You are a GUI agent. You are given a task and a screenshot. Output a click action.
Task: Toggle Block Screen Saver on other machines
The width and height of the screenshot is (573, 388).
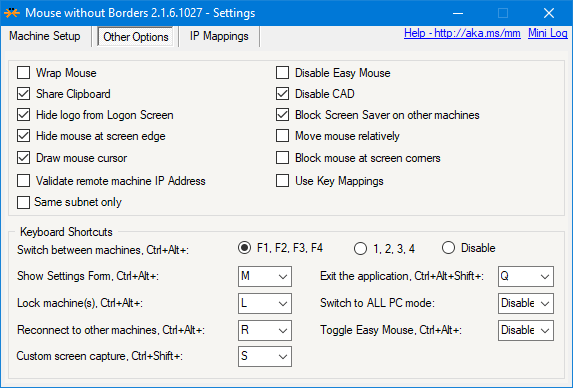click(x=282, y=115)
